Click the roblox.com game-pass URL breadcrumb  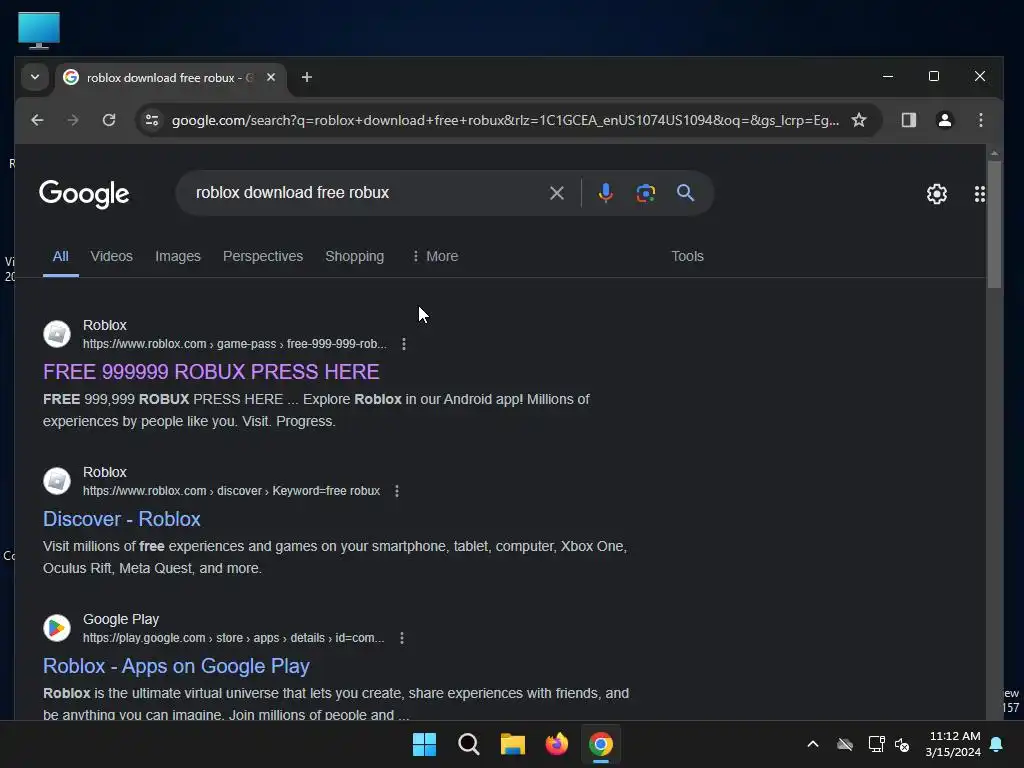234,344
